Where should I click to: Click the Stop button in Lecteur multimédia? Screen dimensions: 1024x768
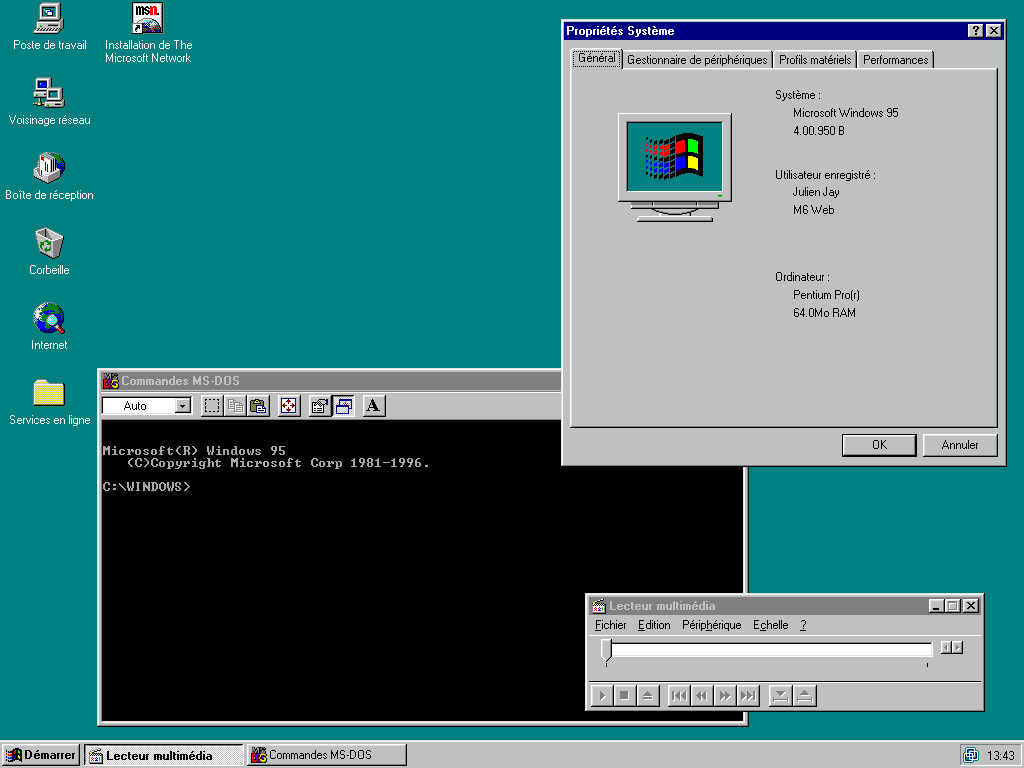pyautogui.click(x=624, y=696)
